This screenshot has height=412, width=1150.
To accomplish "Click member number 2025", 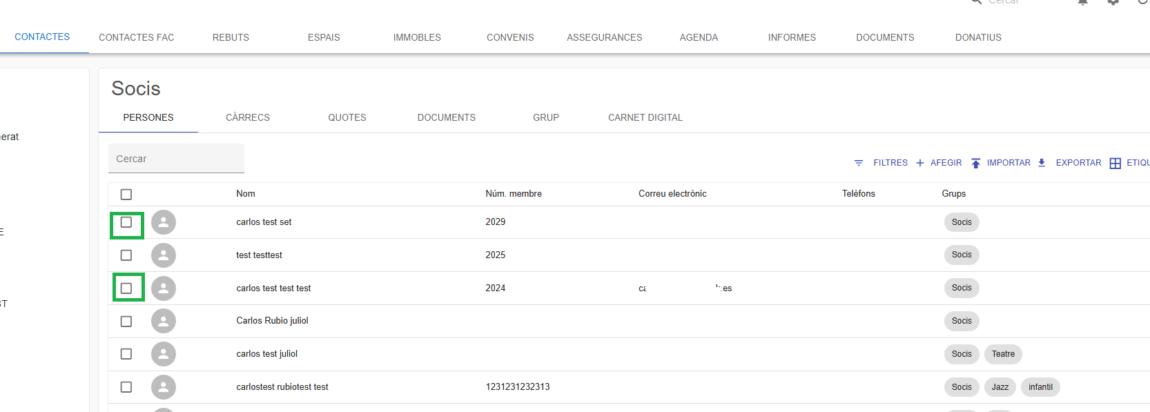I will point(495,255).
